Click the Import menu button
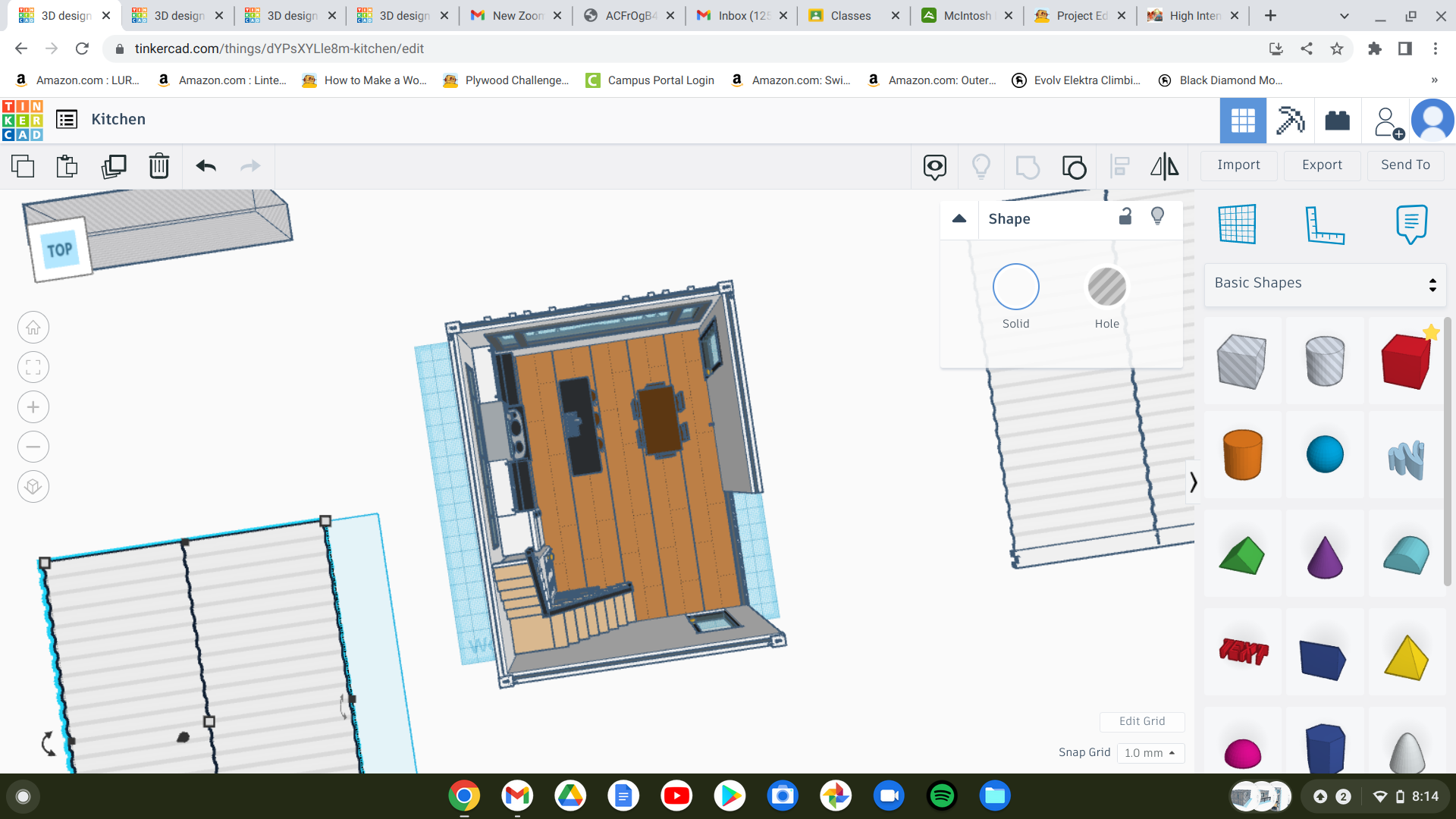 pyautogui.click(x=1239, y=165)
